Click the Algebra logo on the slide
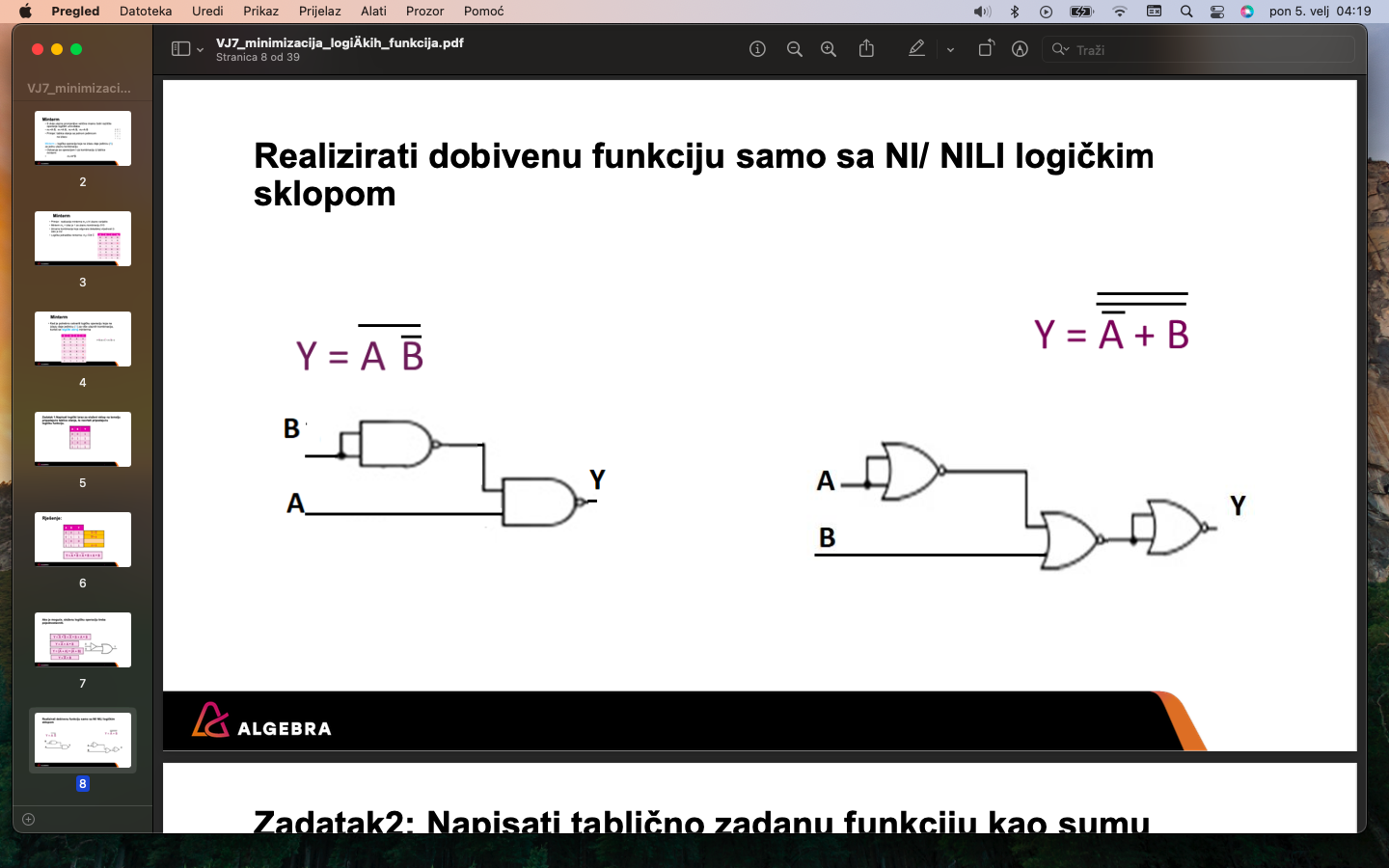This screenshot has width=1389, height=868. pos(261,720)
